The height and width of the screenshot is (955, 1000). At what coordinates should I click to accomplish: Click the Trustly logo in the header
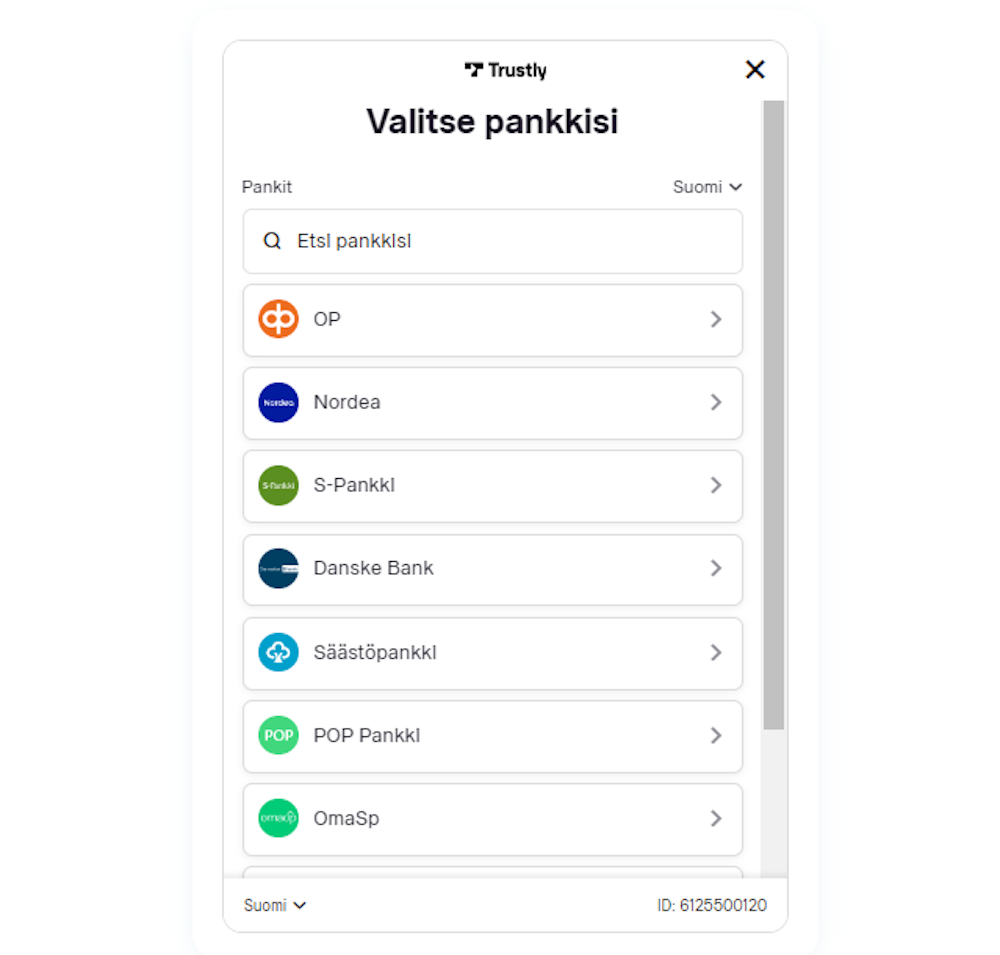click(x=505, y=70)
